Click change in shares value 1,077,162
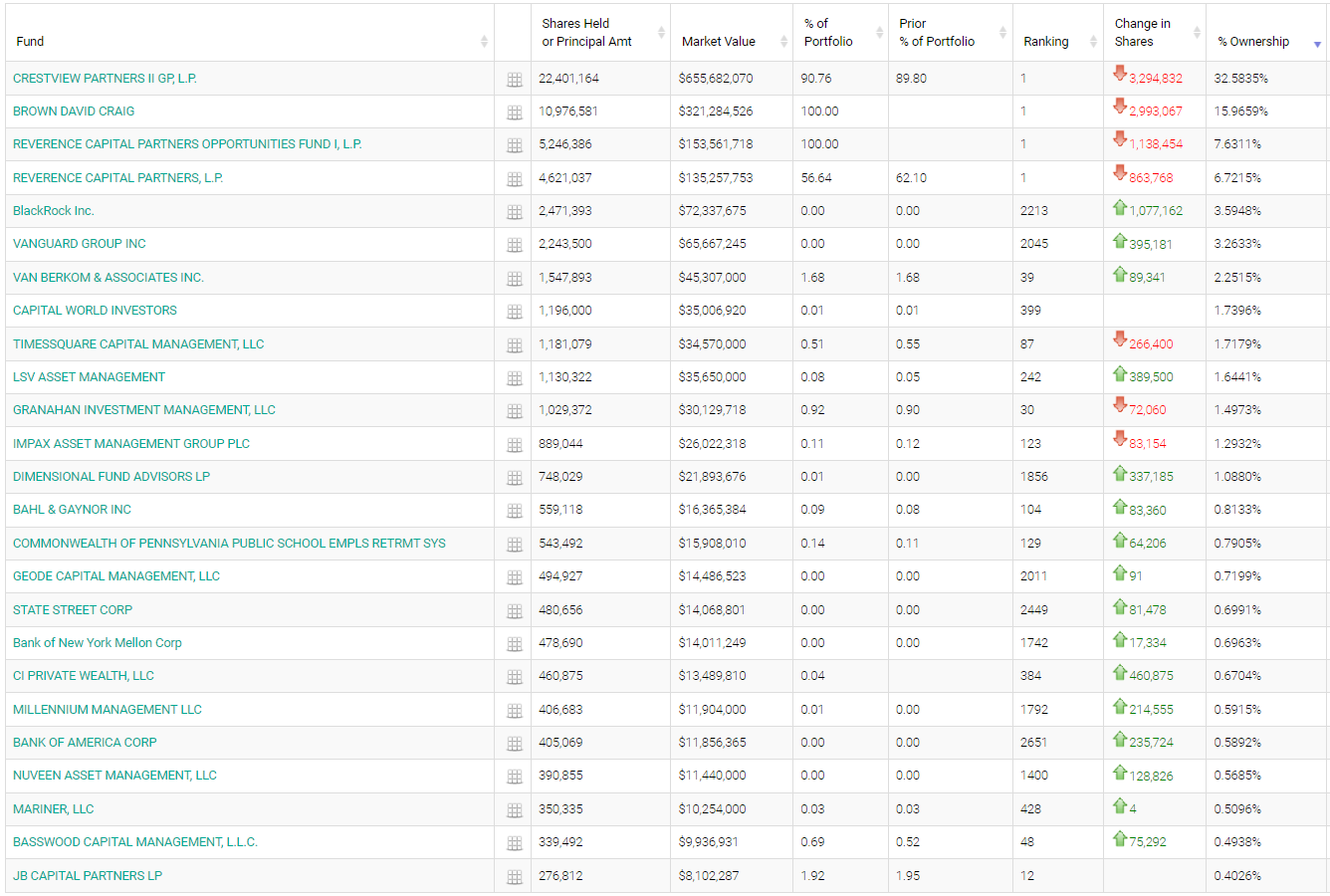The image size is (1330, 896). [x=1156, y=211]
